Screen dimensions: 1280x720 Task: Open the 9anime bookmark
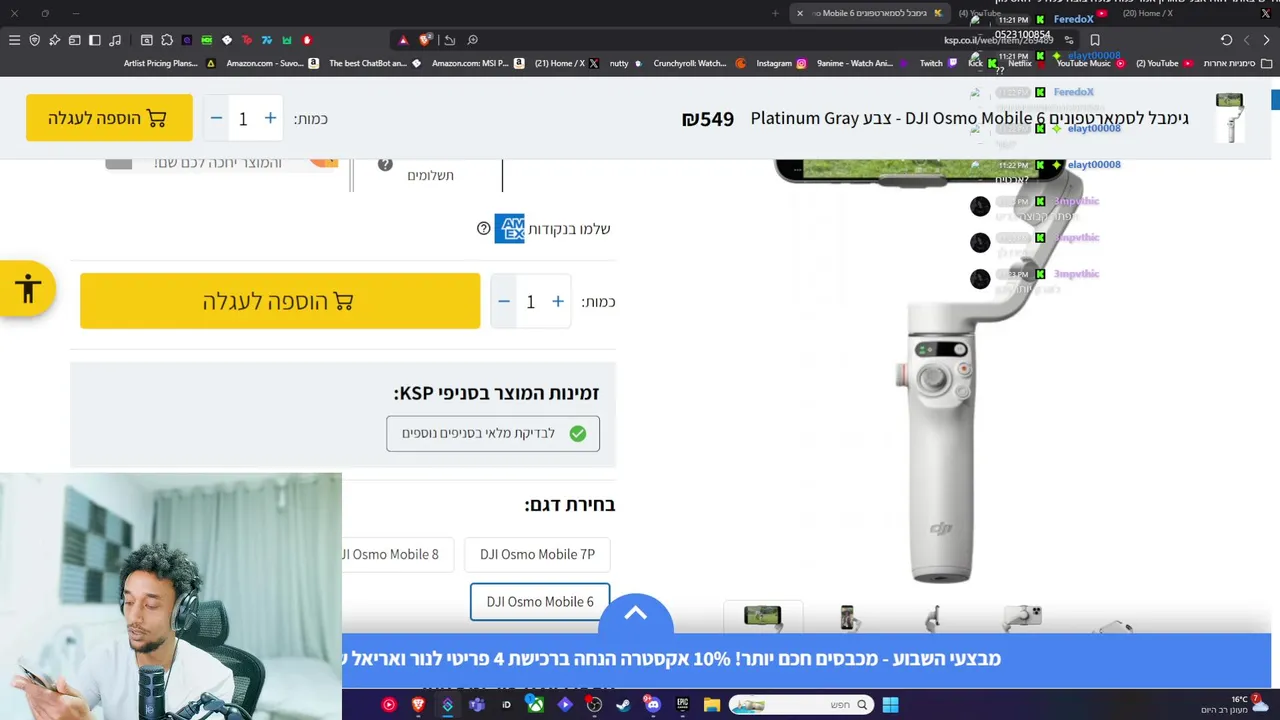(x=863, y=63)
